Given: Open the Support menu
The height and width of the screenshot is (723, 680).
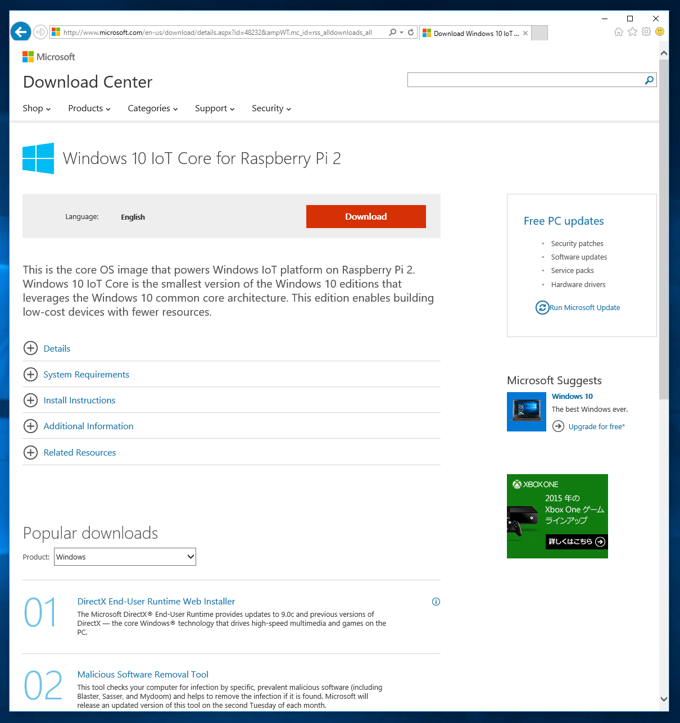Looking at the screenshot, I should [x=214, y=108].
